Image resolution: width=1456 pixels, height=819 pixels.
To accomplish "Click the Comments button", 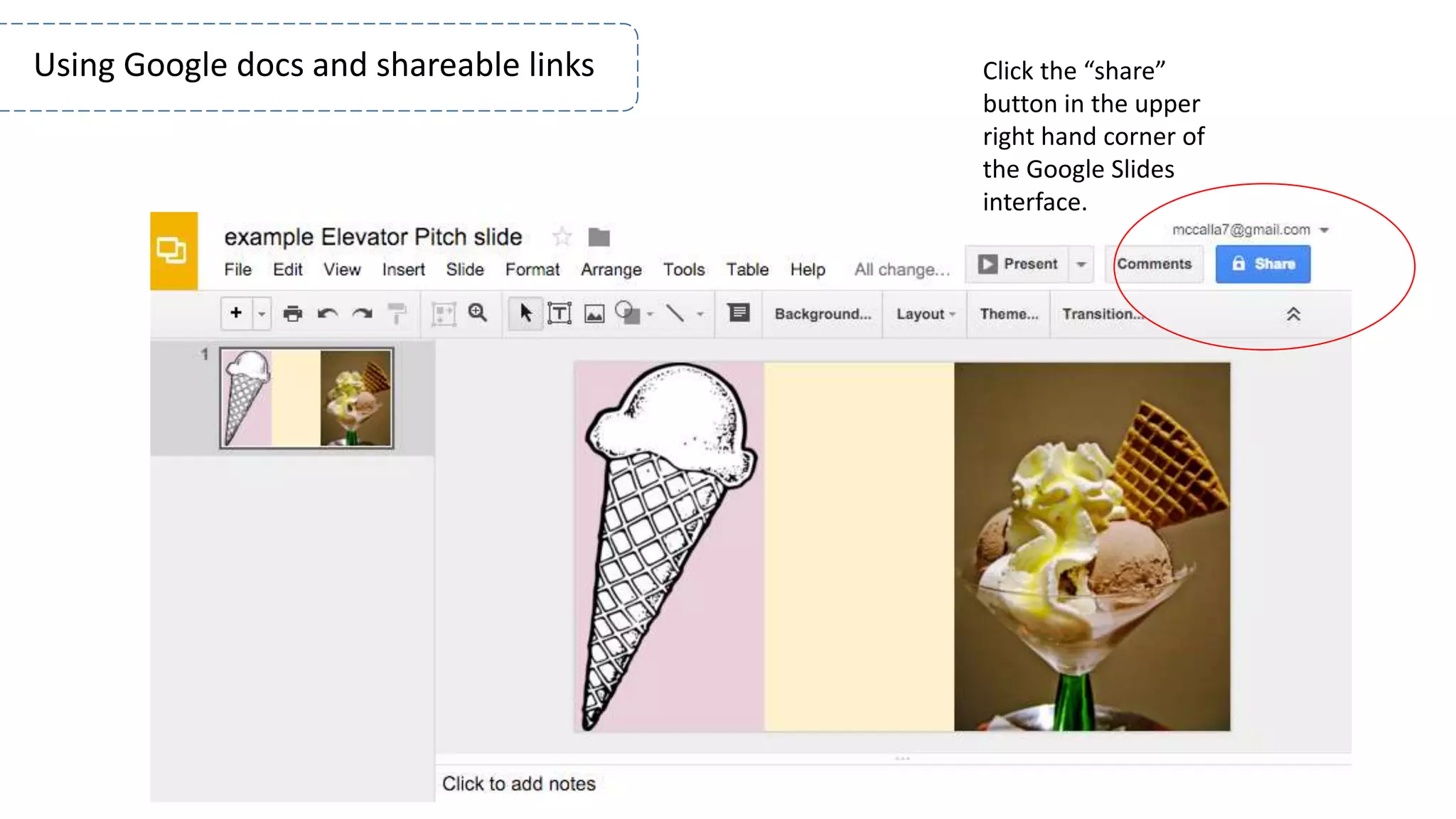I will [x=1154, y=264].
